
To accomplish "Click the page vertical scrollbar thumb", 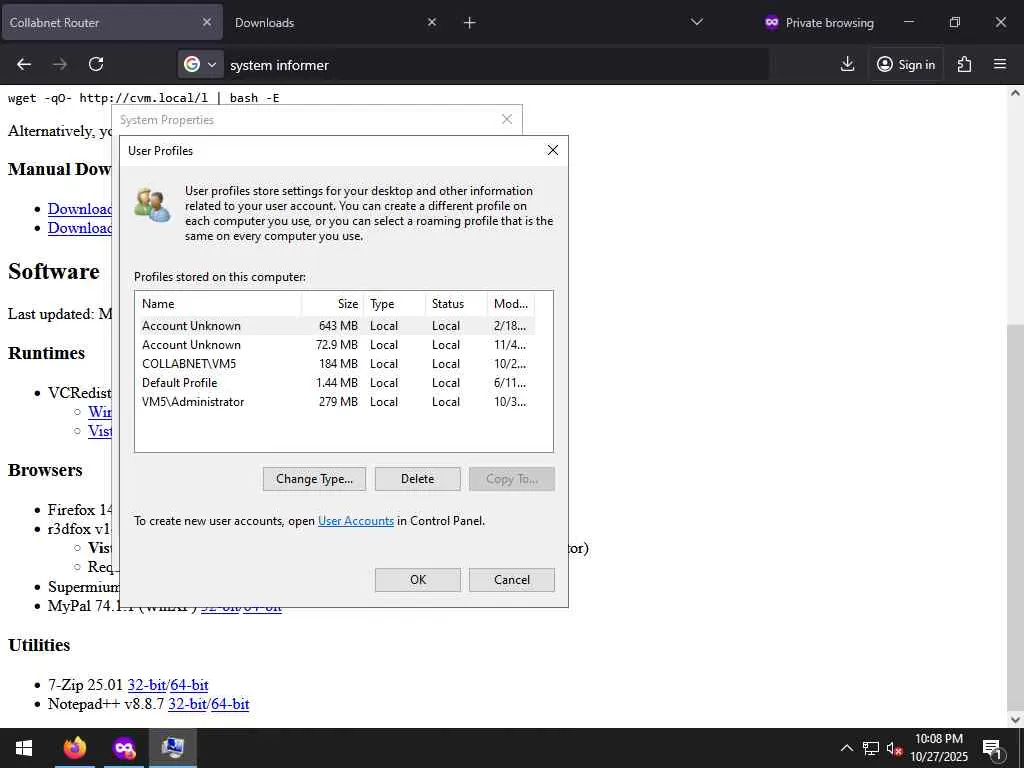I will (x=1015, y=516).
